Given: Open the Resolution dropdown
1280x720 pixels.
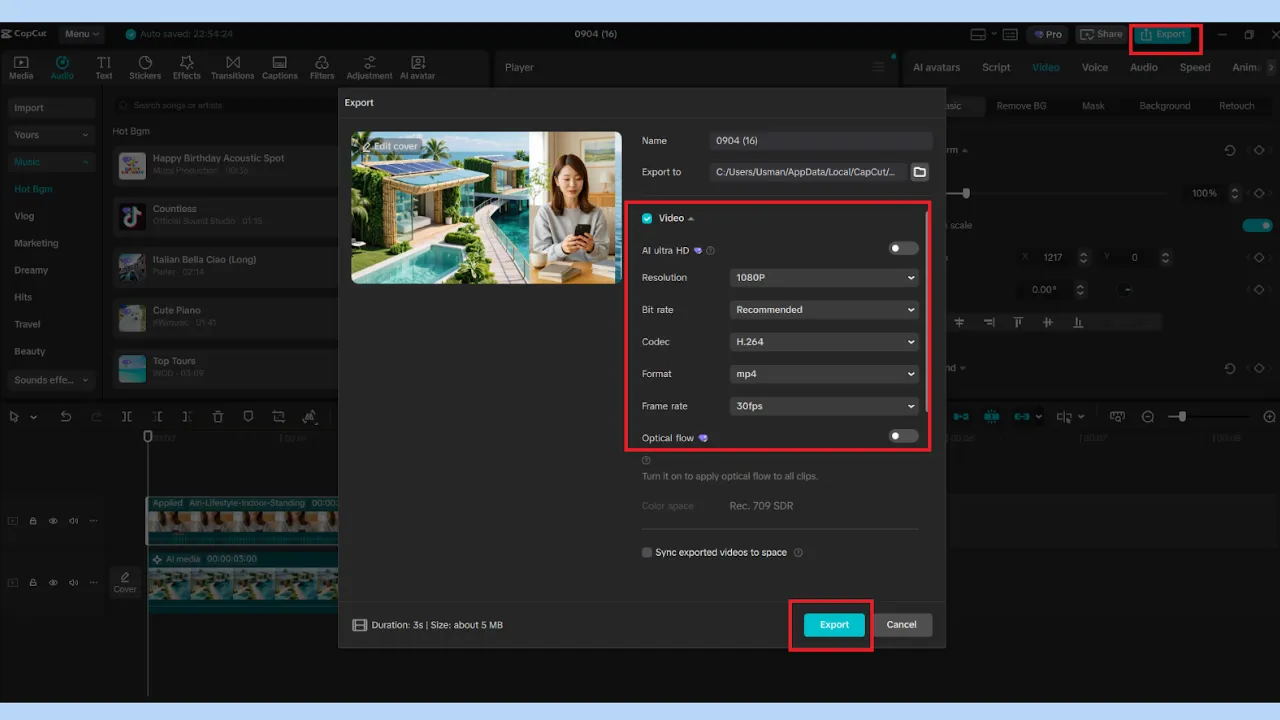Looking at the screenshot, I should pos(823,277).
